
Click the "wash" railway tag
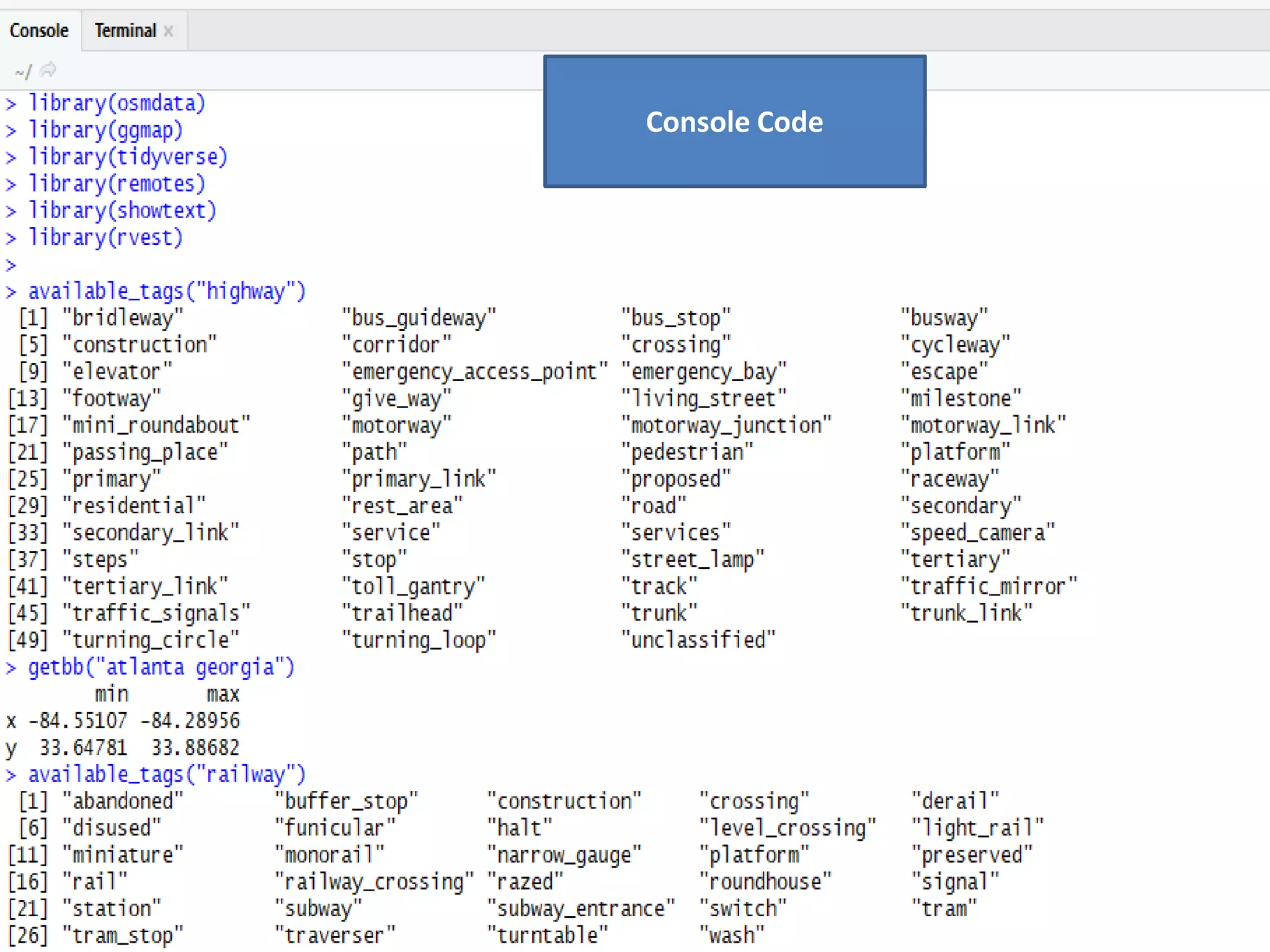732,936
